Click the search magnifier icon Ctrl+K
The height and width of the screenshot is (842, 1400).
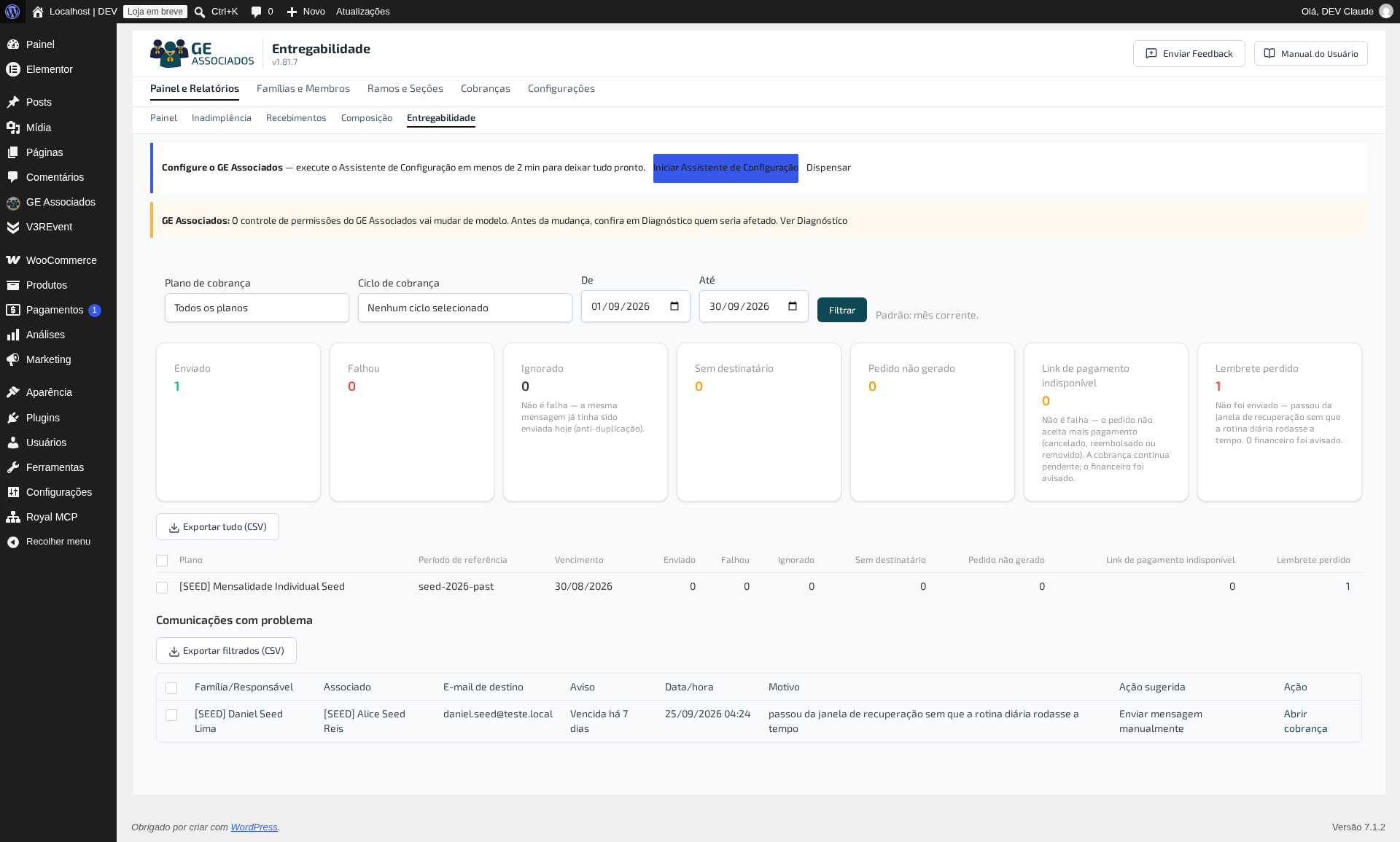(200, 12)
